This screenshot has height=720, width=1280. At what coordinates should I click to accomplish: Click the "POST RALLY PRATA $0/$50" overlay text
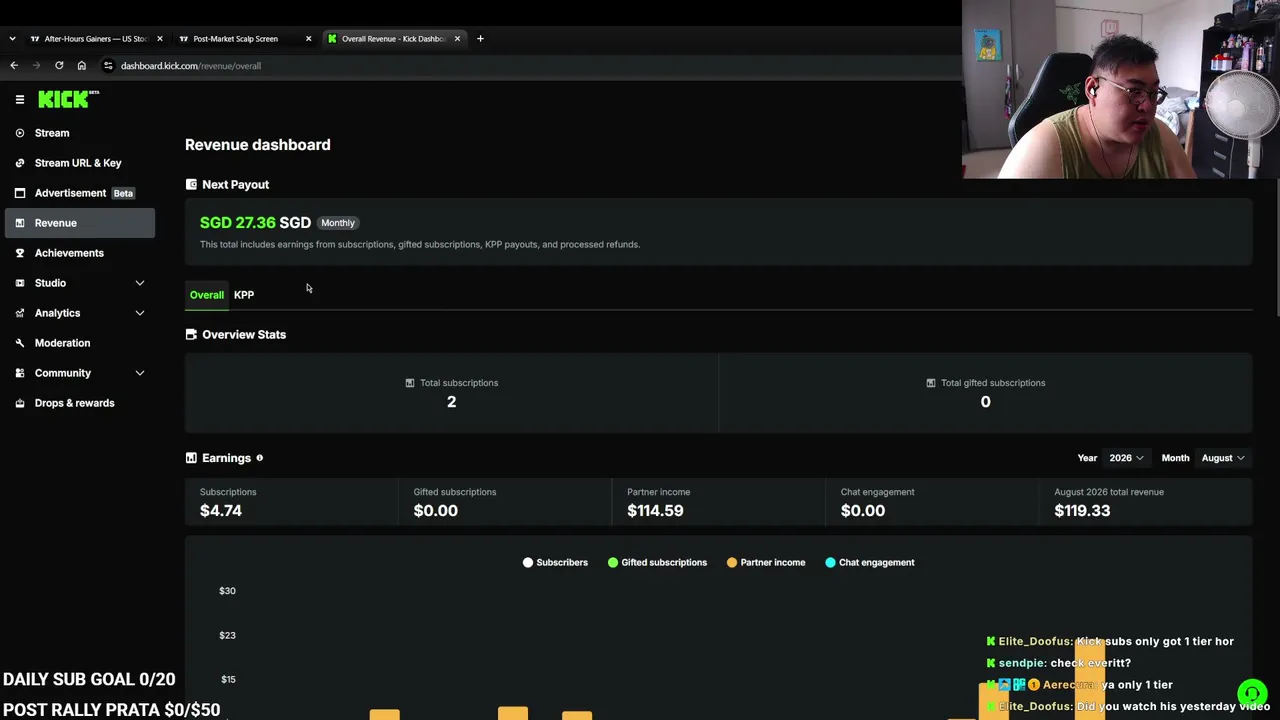pos(111,710)
